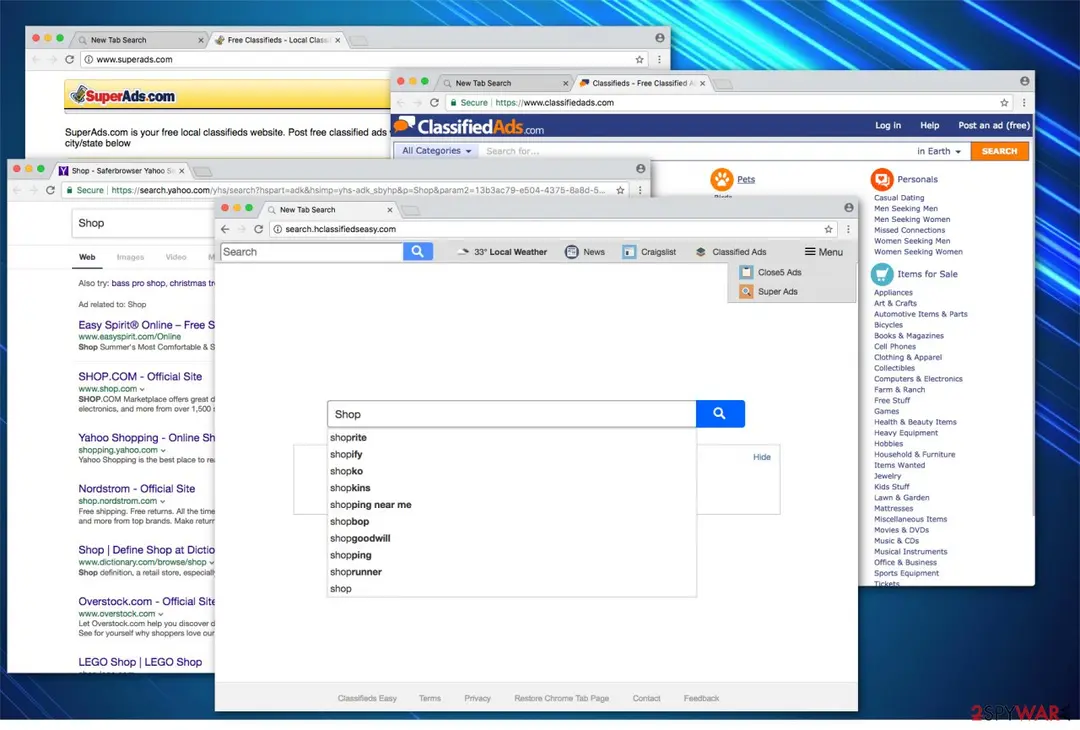Click Help on ClassifiedAds header
This screenshot has height=730, width=1080.
(x=930, y=125)
